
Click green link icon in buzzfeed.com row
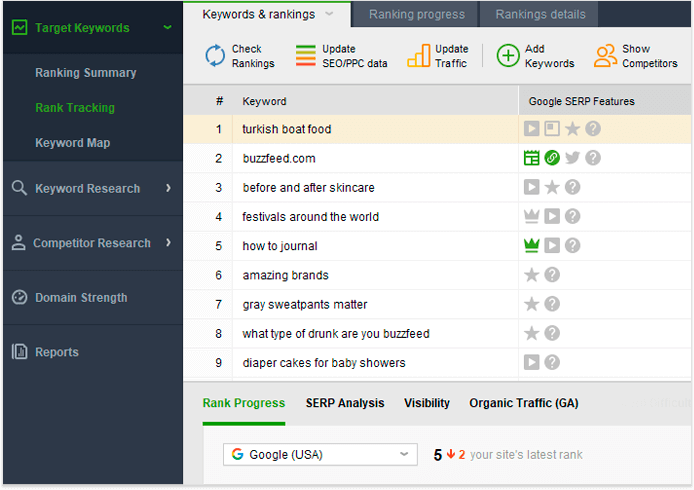point(552,158)
